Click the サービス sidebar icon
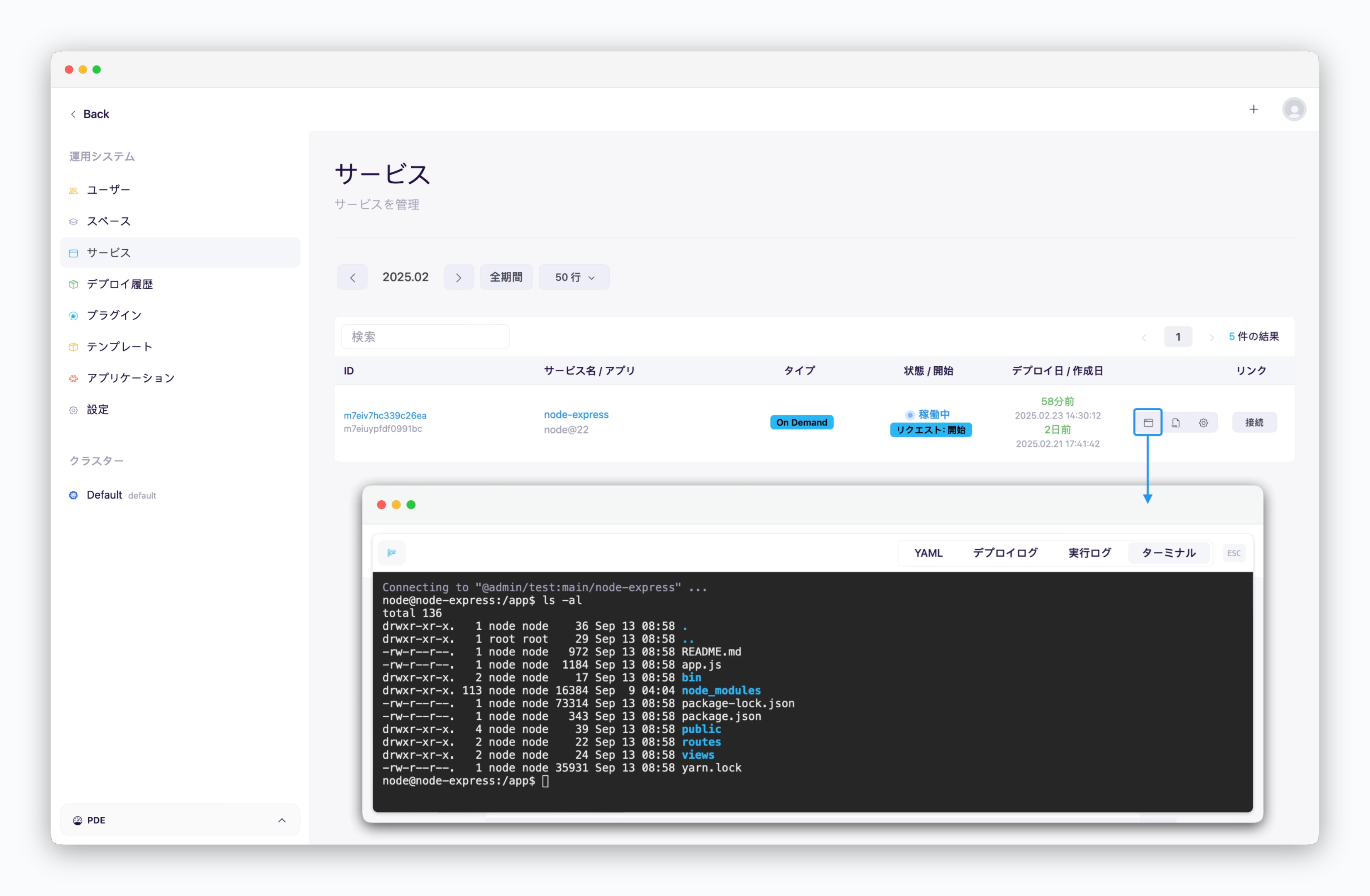 (x=73, y=253)
